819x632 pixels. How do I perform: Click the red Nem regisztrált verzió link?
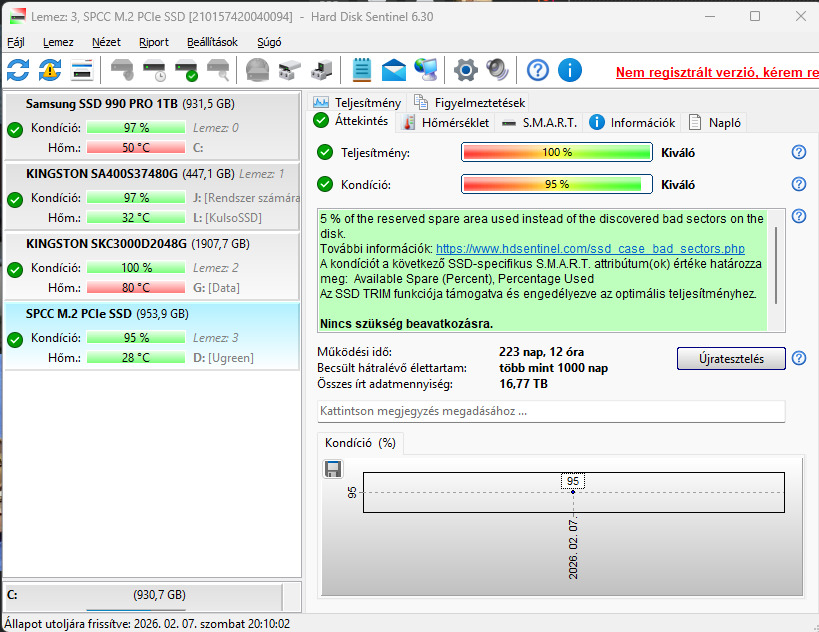pos(717,72)
